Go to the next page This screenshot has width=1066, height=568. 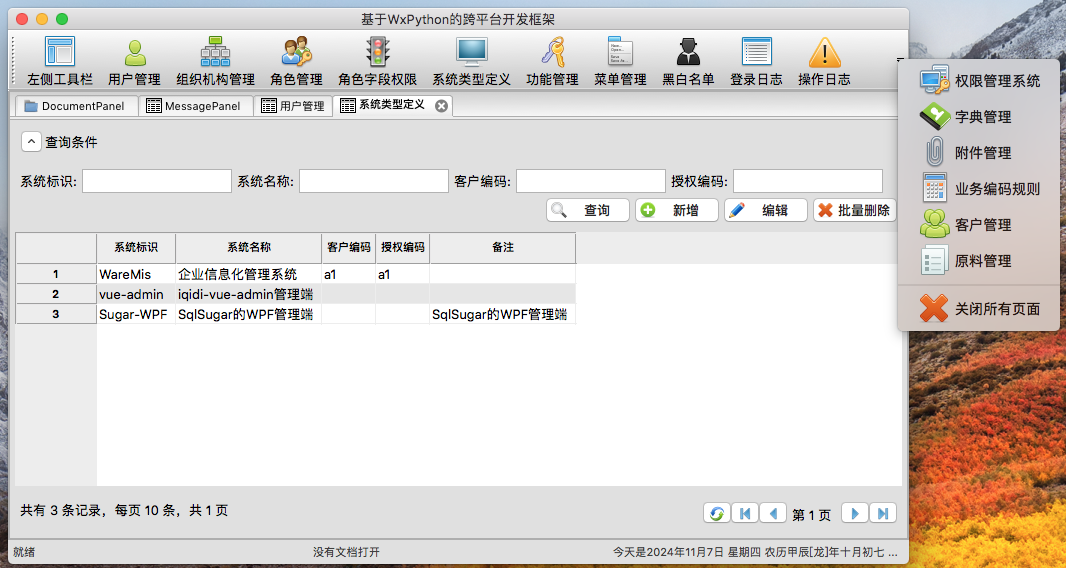click(855, 513)
